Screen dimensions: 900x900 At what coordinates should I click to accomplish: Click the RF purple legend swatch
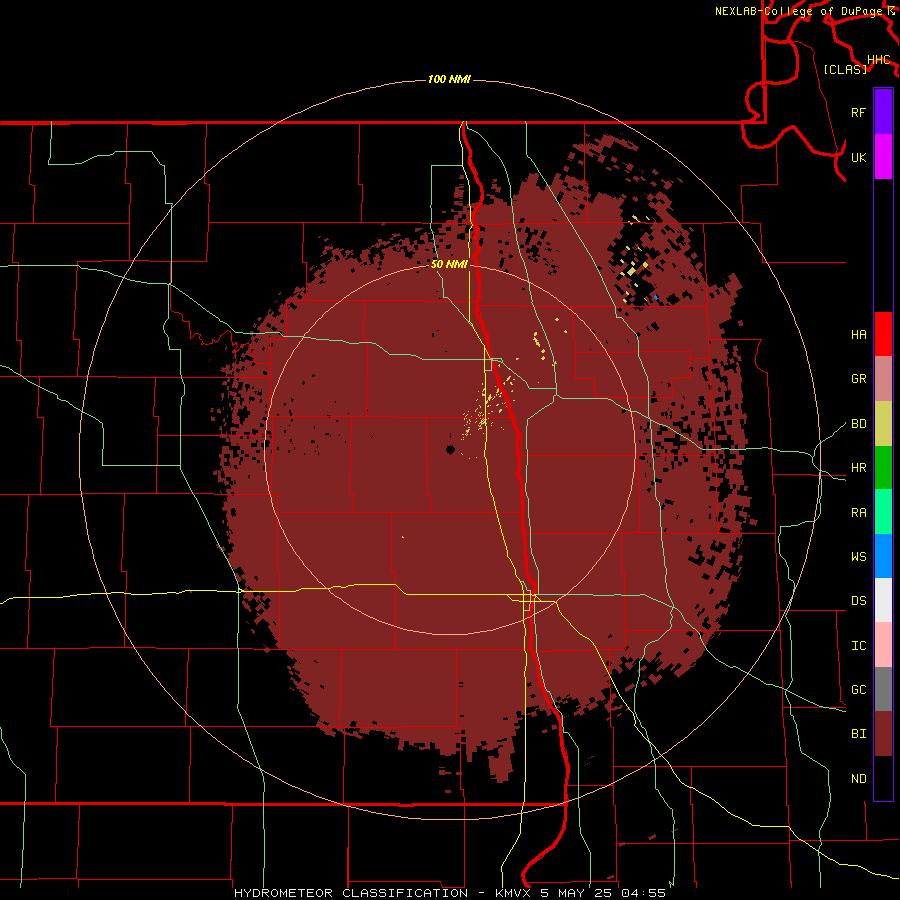click(x=883, y=112)
